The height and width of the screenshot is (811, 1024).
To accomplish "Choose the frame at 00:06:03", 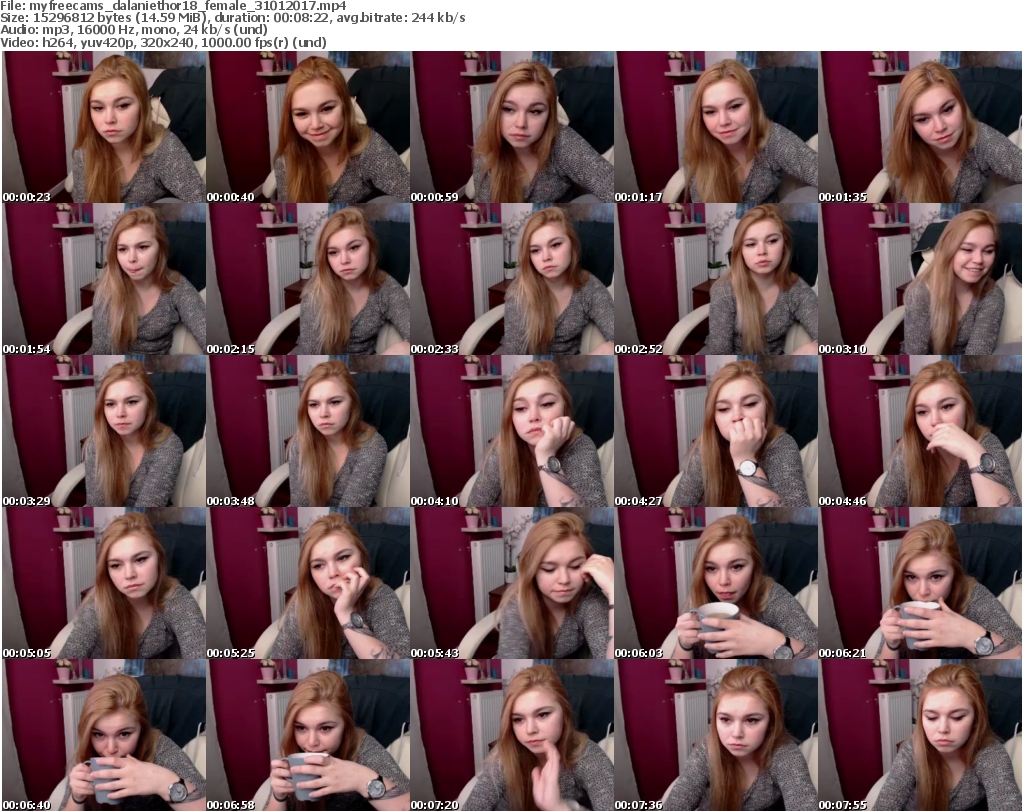I will click(x=716, y=583).
